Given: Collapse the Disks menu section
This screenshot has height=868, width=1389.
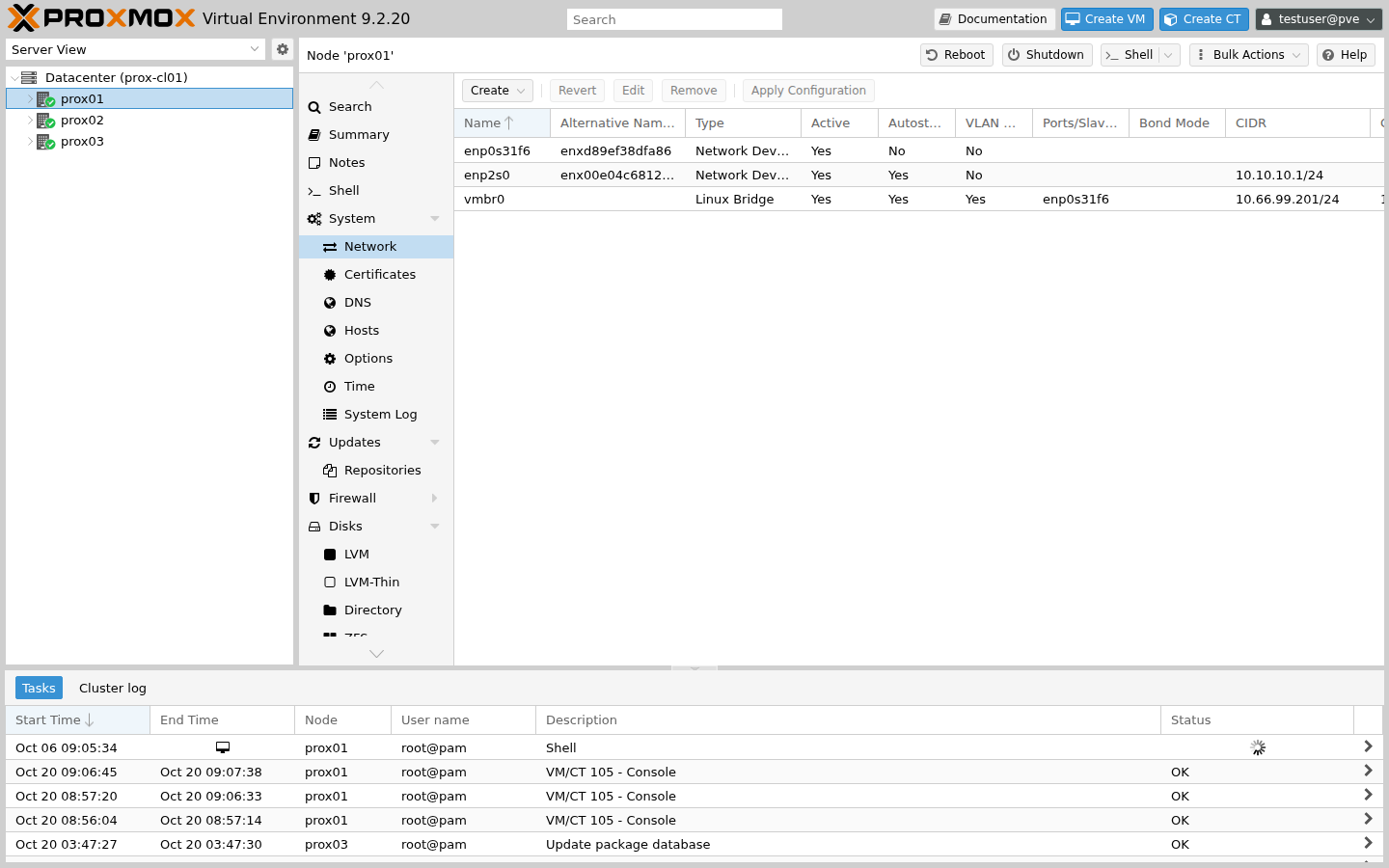Looking at the screenshot, I should (x=435, y=527).
